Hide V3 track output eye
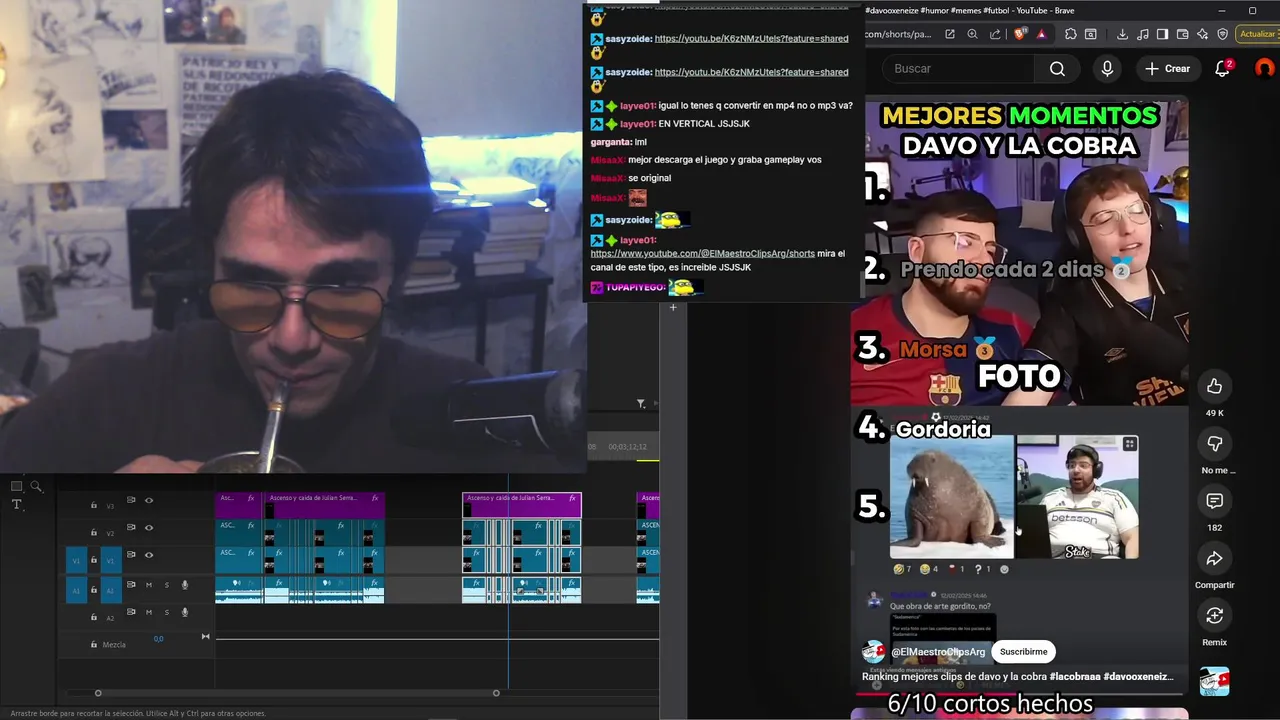The height and width of the screenshot is (720, 1280). click(149, 500)
